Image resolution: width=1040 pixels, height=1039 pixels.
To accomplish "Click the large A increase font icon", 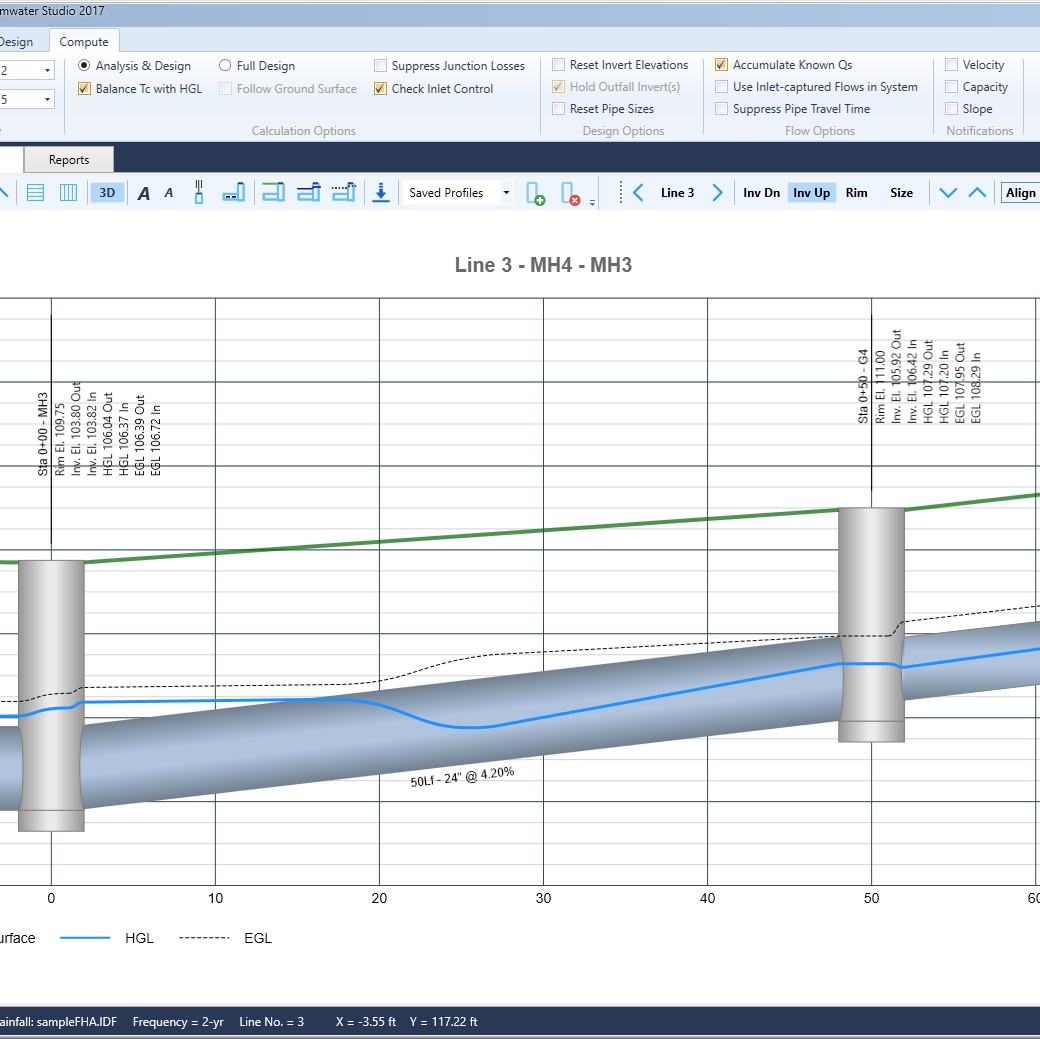I will tap(144, 193).
